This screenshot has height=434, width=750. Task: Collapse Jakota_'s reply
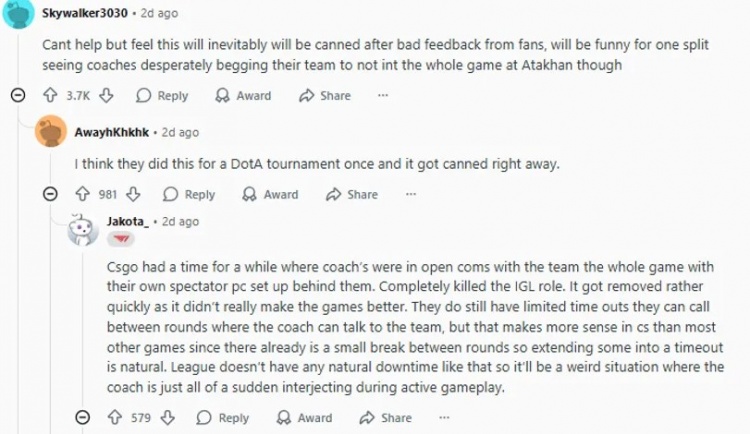pos(85,418)
